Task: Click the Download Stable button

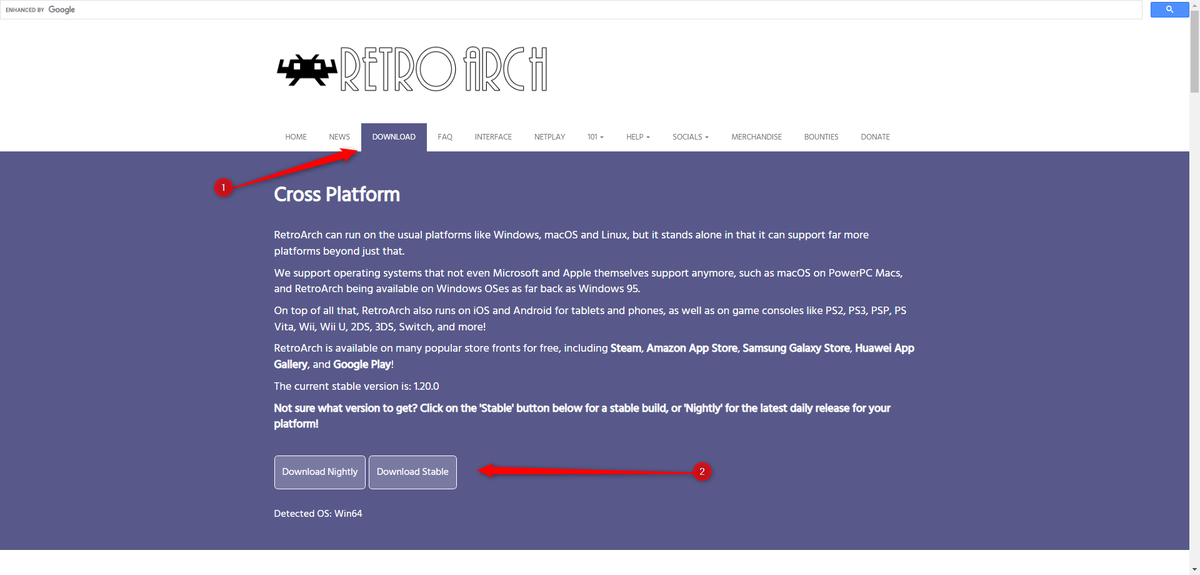Action: (412, 472)
